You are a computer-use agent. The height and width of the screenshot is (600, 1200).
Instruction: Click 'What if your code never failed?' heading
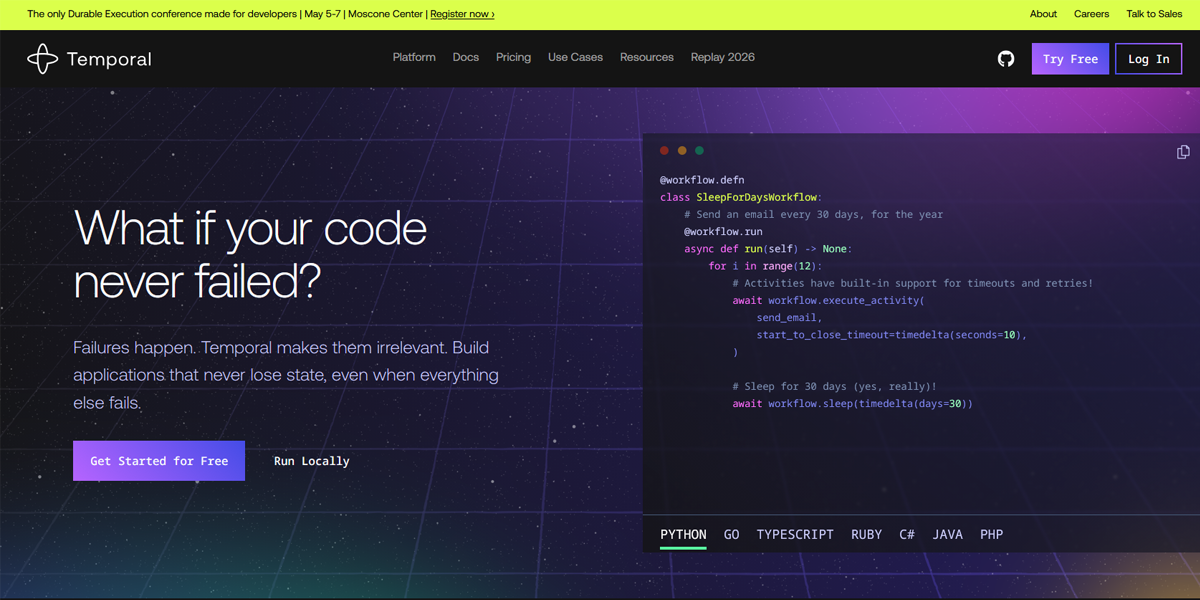tap(250, 255)
